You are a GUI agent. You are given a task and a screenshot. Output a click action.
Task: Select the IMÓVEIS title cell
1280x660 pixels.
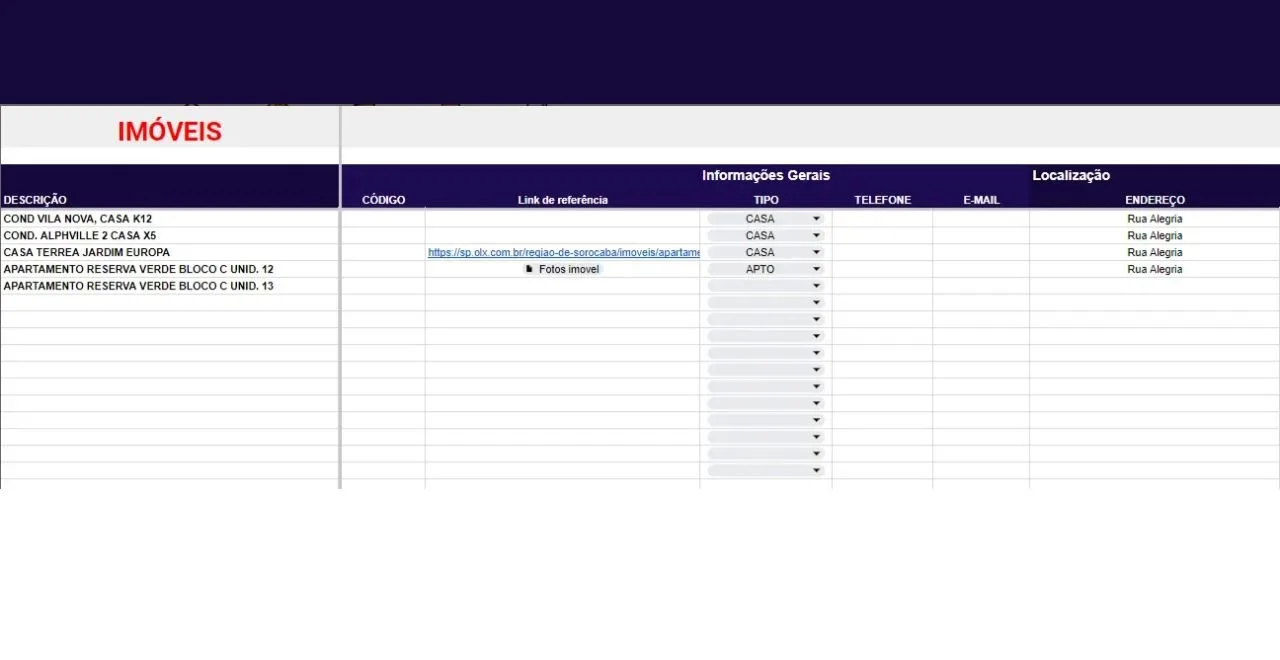pyautogui.click(x=170, y=131)
